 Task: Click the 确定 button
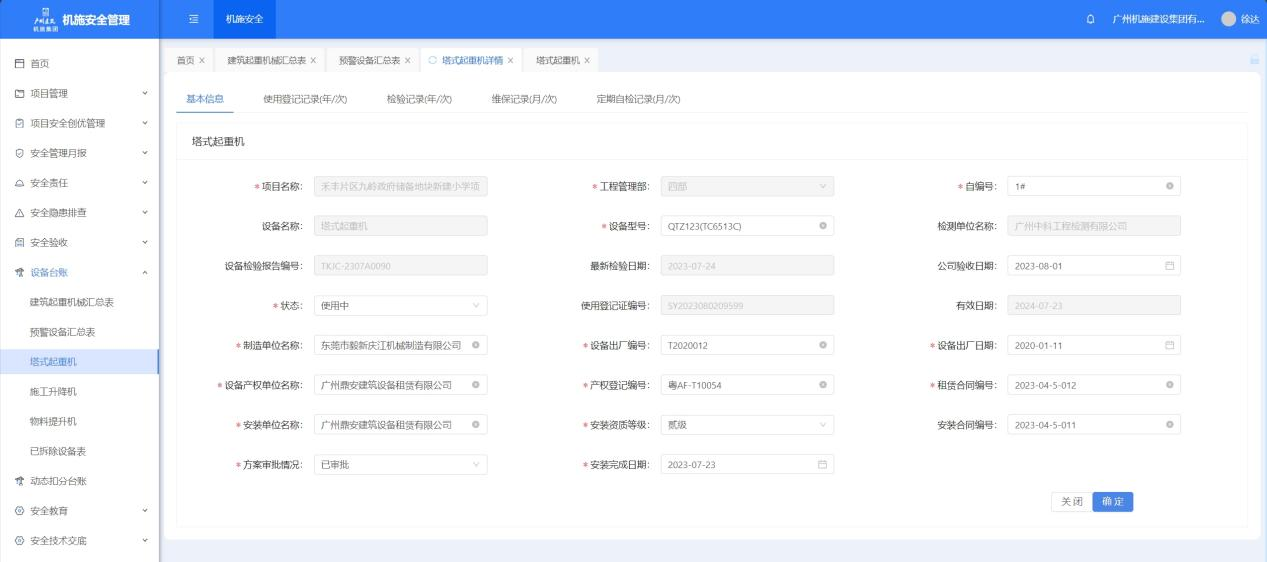pyautogui.click(x=1112, y=502)
